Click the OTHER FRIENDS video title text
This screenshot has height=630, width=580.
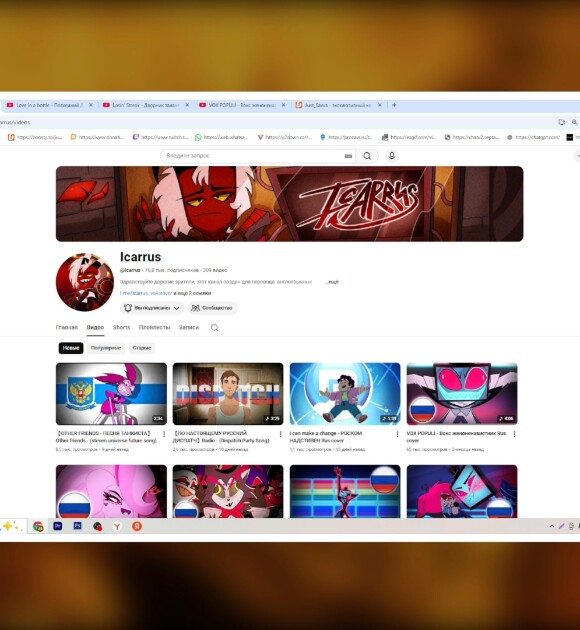[106, 437]
